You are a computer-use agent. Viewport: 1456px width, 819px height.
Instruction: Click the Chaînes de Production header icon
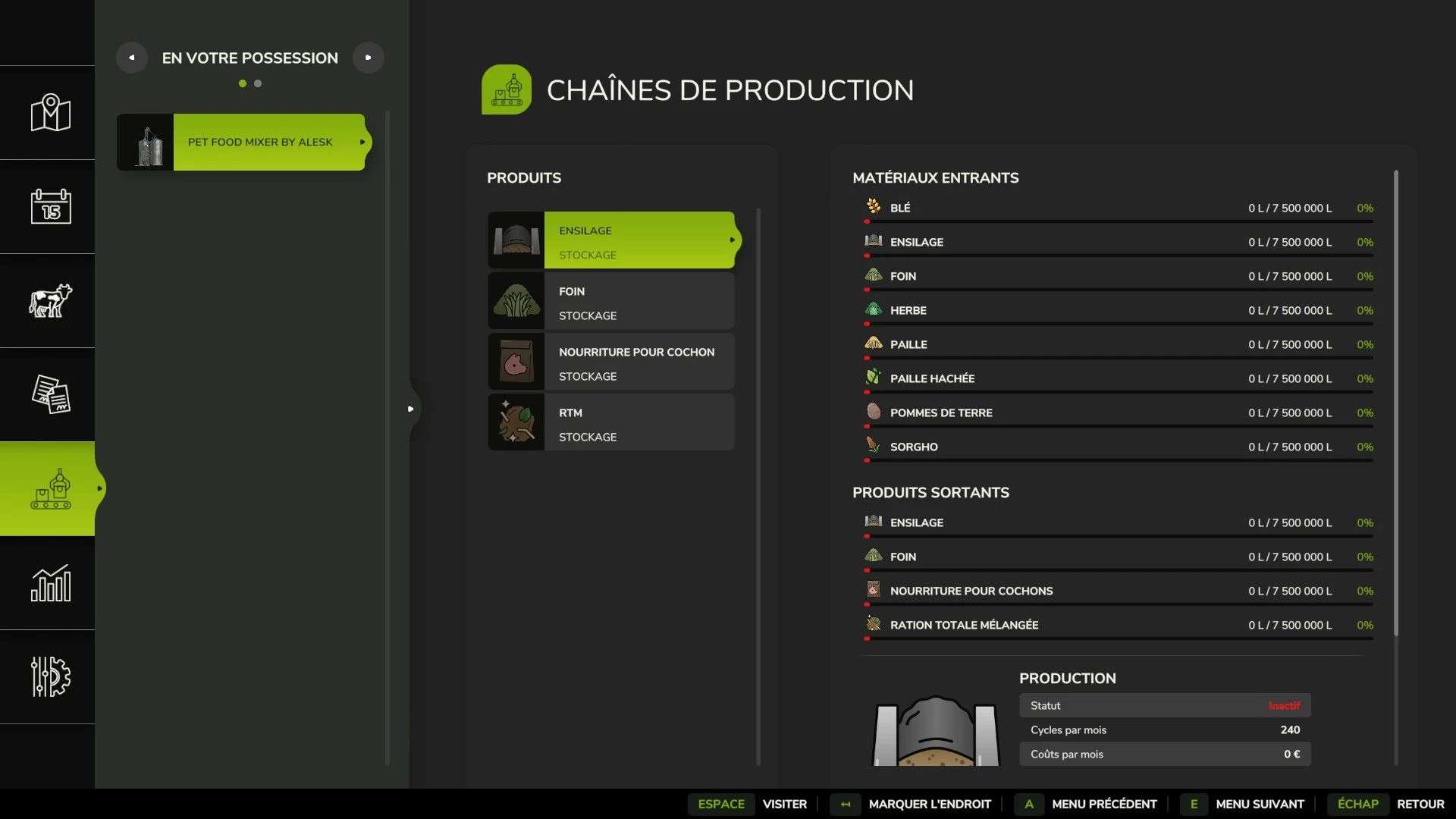[x=506, y=89]
